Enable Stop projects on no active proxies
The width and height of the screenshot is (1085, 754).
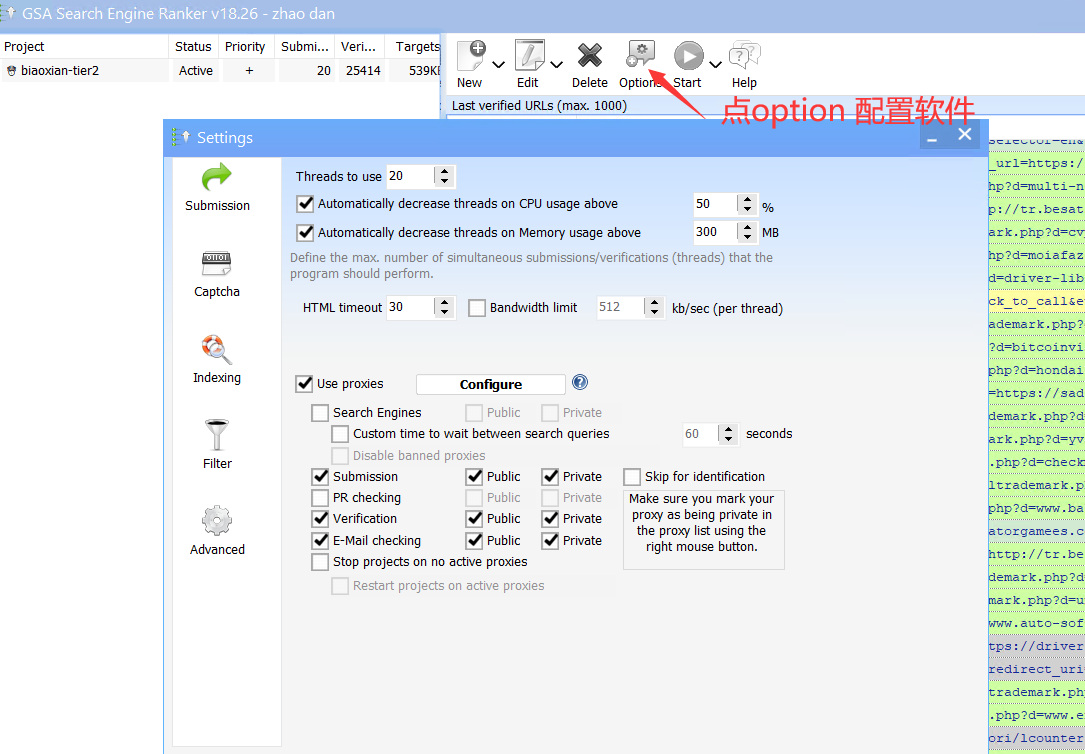[x=320, y=562]
